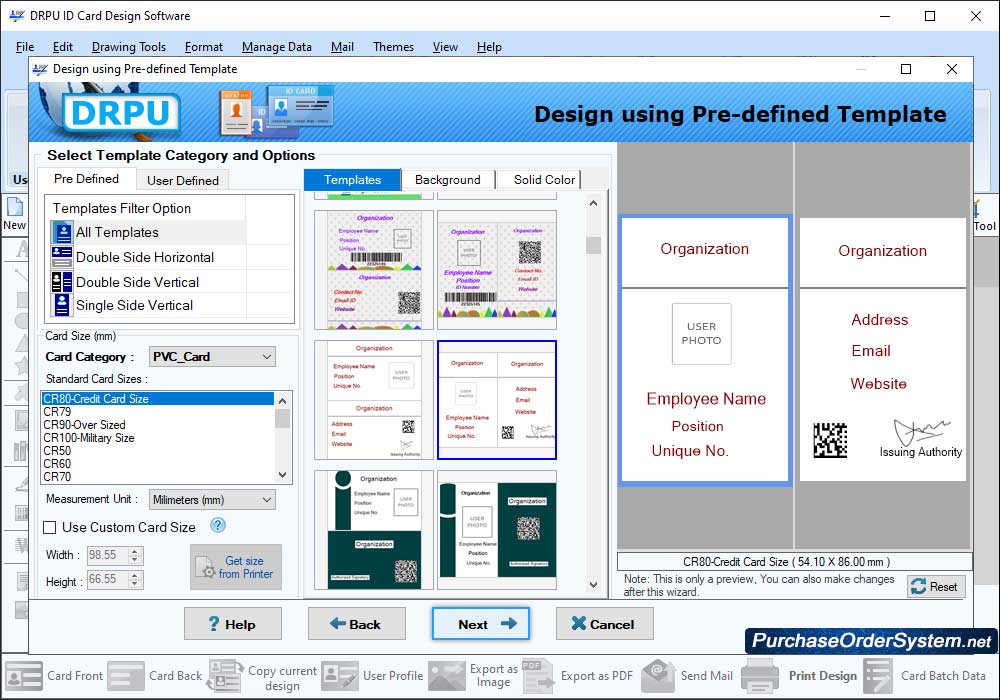Image resolution: width=1000 pixels, height=700 pixels.
Task: Open the View menu
Action: click(445, 47)
